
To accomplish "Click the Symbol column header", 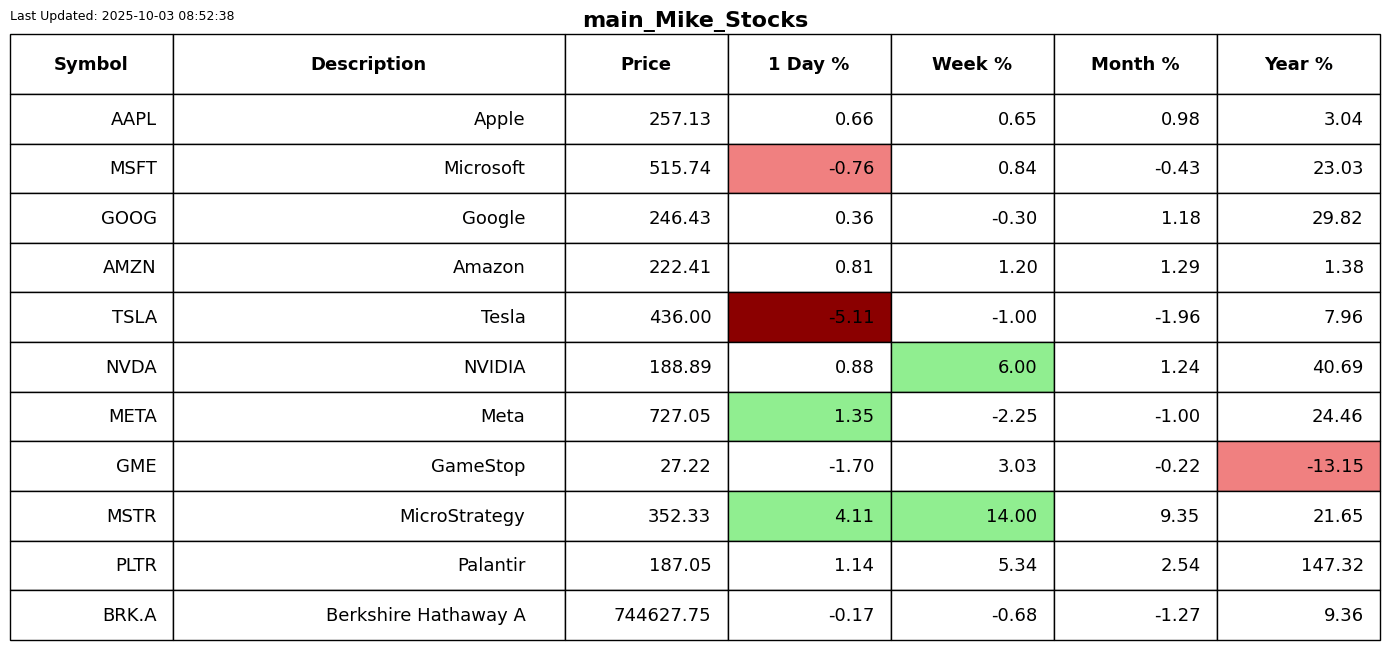I will click(x=91, y=64).
